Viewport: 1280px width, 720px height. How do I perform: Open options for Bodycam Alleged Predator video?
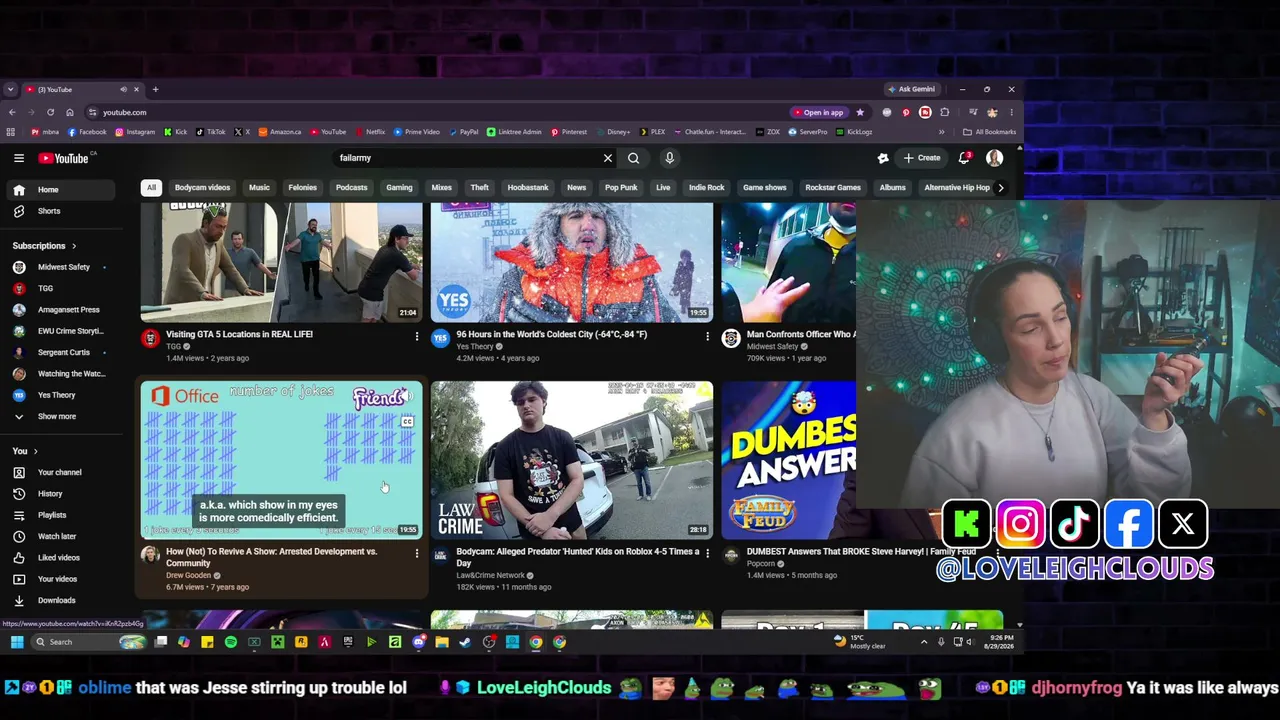pyautogui.click(x=707, y=553)
